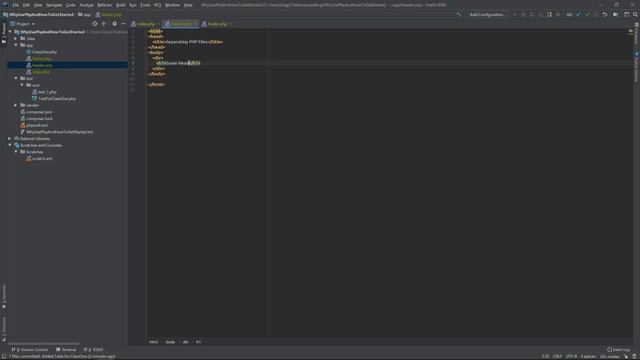Open the File menu
The width and height of the screenshot is (640, 360).
pyautogui.click(x=16, y=5)
